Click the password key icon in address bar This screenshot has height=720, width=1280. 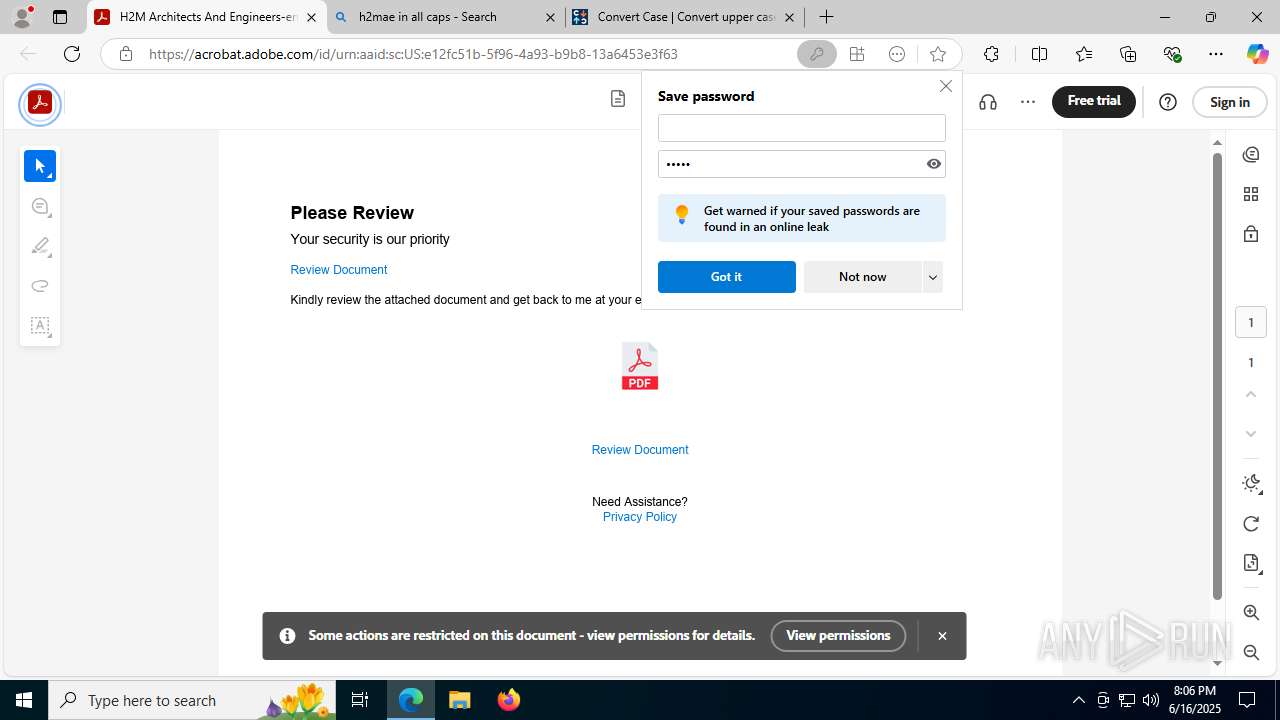(817, 54)
